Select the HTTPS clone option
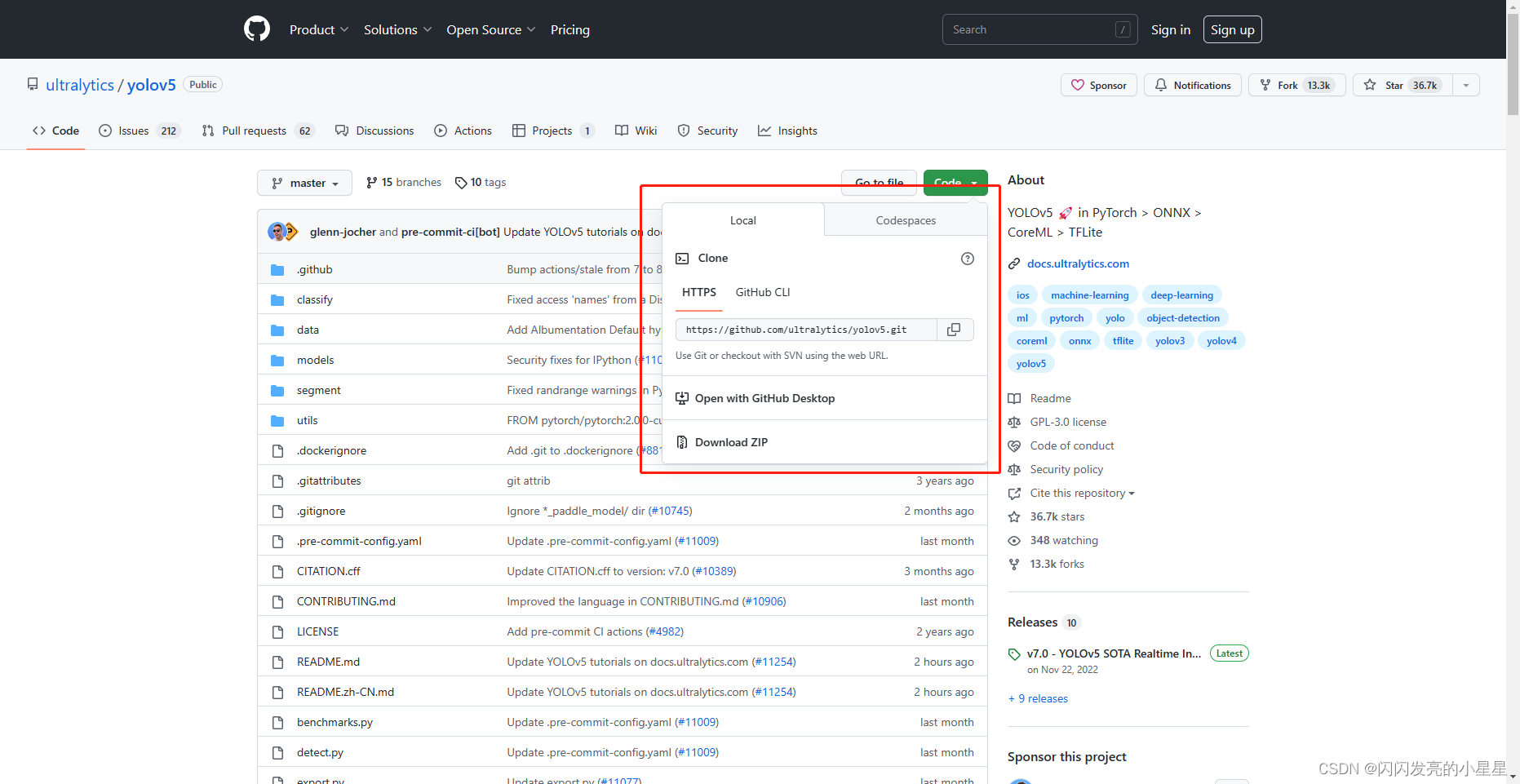 coord(699,292)
